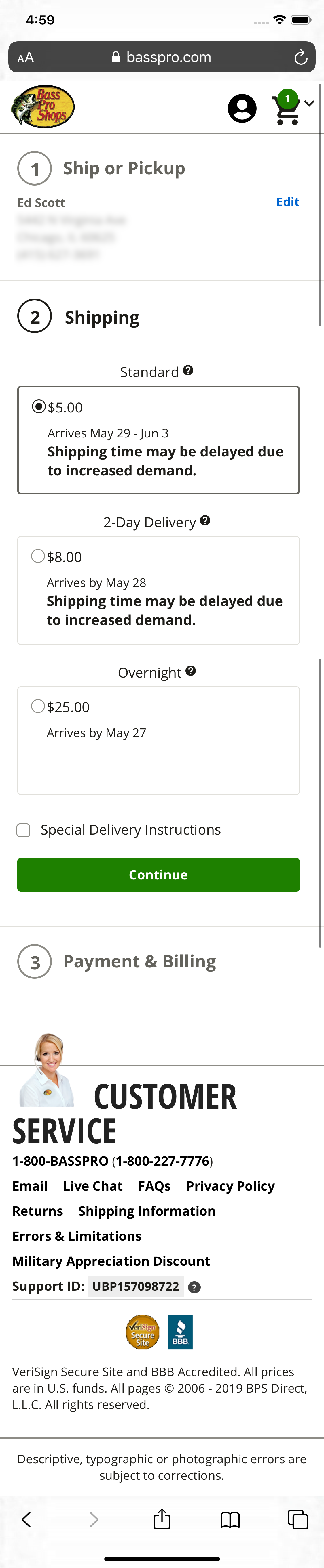Show help for 2-Day Delivery
Viewport: 324px width, 1568px height.
pyautogui.click(x=205, y=521)
